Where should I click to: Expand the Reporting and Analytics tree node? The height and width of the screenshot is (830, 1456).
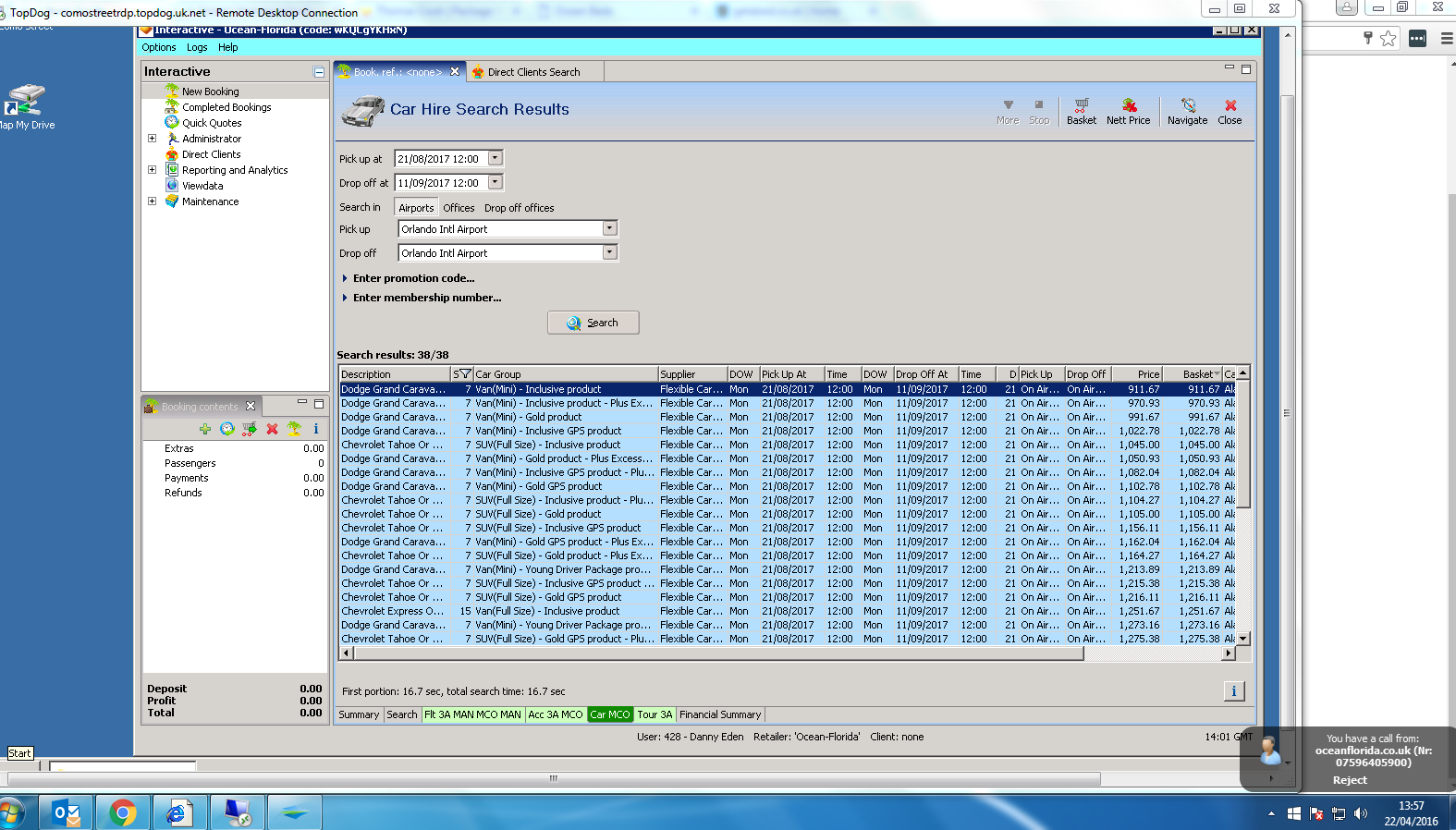[x=152, y=170]
